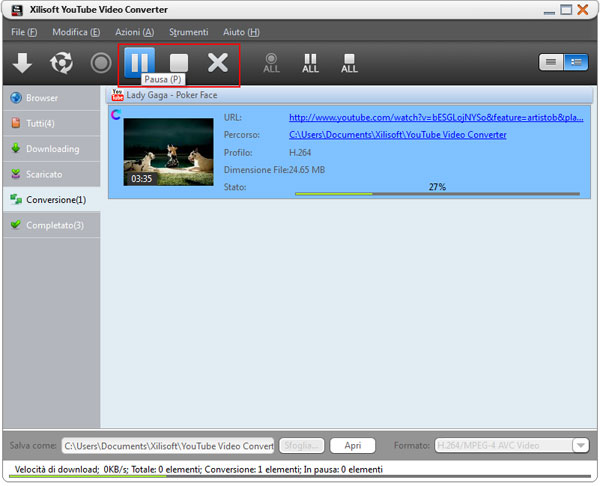Open the Browser sidebar section
The image size is (600, 486).
tap(52, 98)
